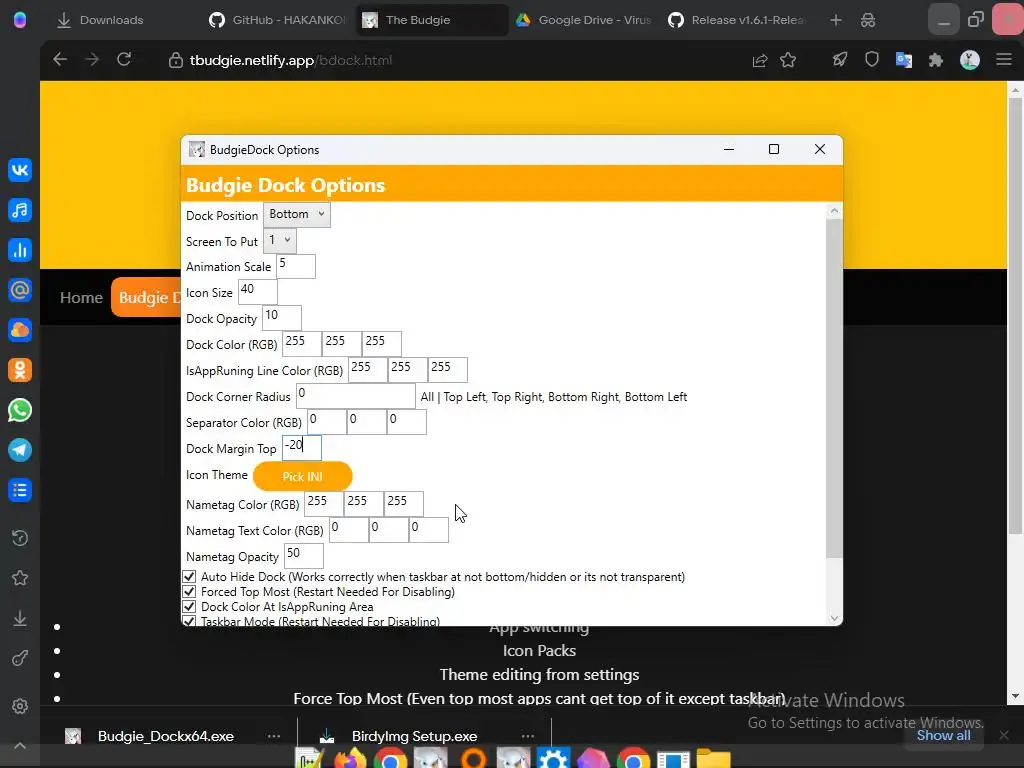Image resolution: width=1024 pixels, height=768 pixels.
Task: Open BirdyImg Setup.exe download
Action: (414, 736)
